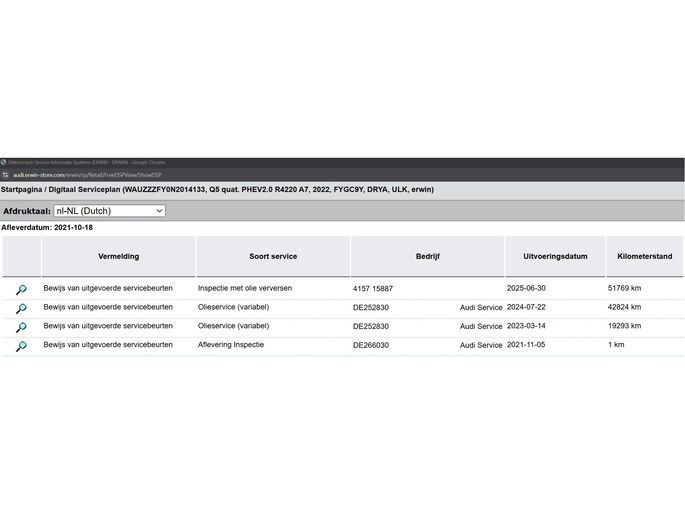The image size is (685, 514).
Task: Open details for the 2025-06-30 inspection entry
Action: tap(21, 289)
